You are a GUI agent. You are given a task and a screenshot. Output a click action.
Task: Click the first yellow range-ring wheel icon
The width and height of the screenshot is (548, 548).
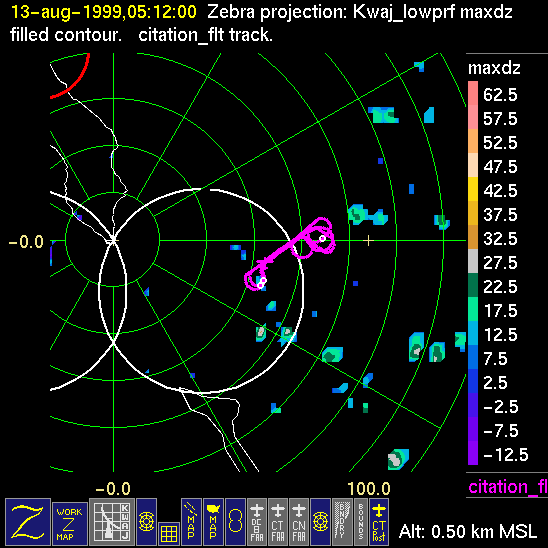click(x=146, y=522)
